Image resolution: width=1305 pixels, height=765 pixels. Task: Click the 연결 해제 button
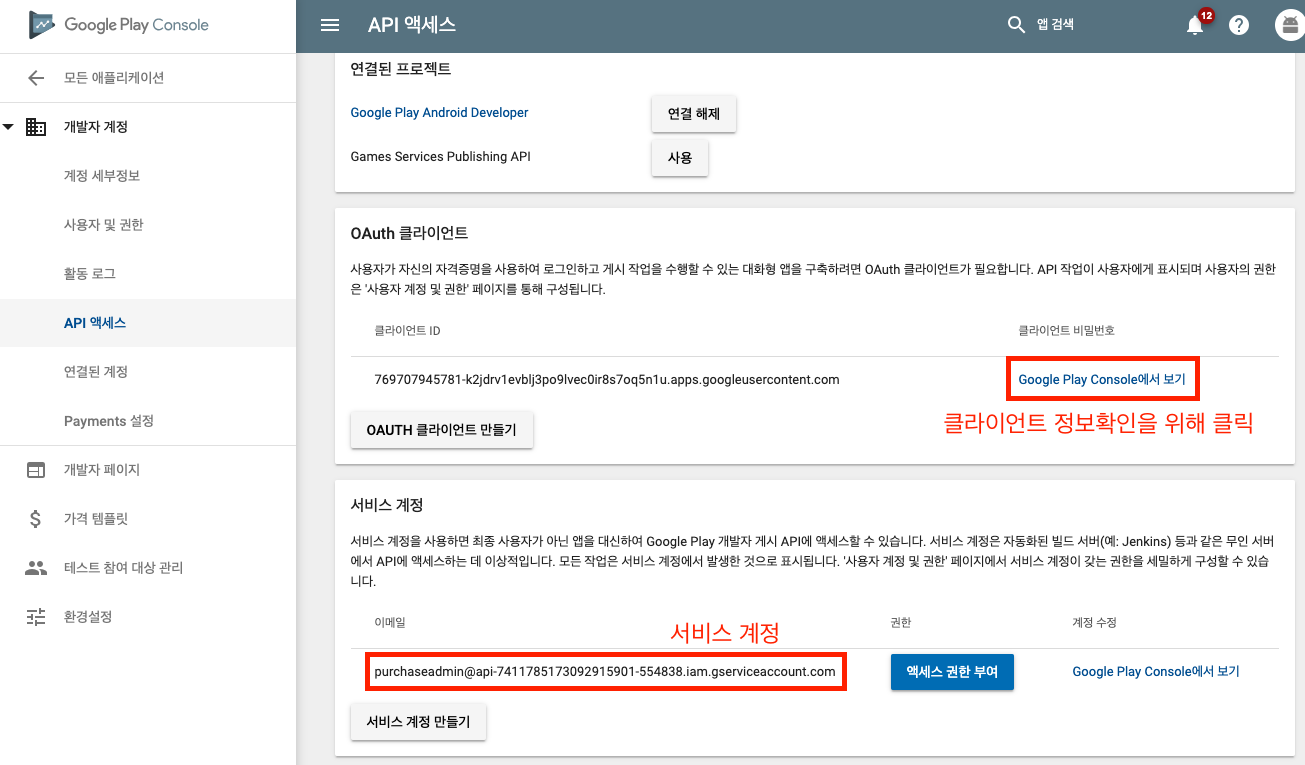pyautogui.click(x=694, y=114)
